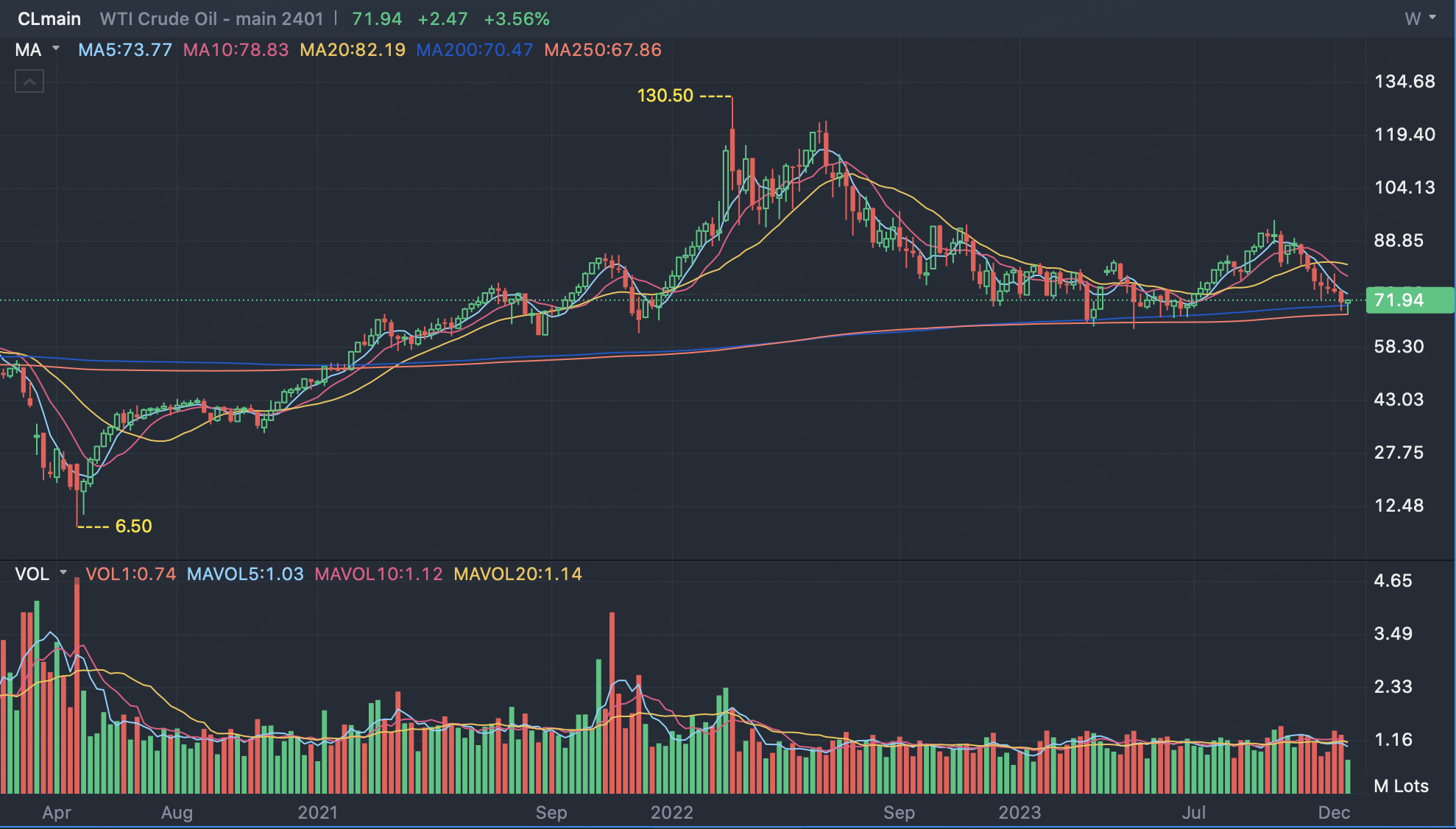Image resolution: width=1456 pixels, height=829 pixels.
Task: Select the 2022 label on the time axis
Action: [671, 813]
